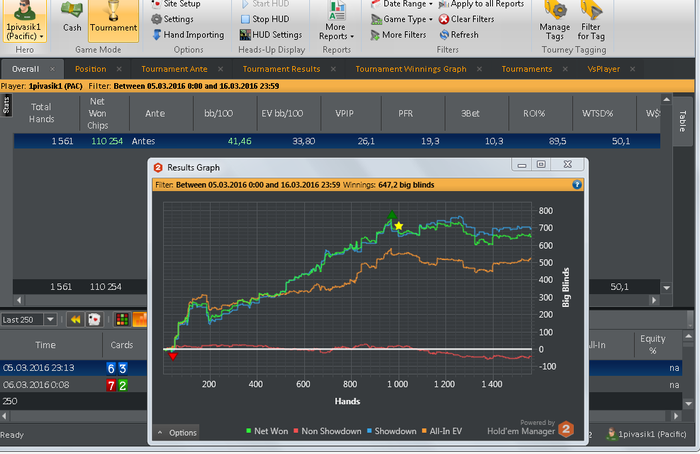Open HUD Settings
Image resolution: width=700 pixels, height=454 pixels.
tap(271, 35)
